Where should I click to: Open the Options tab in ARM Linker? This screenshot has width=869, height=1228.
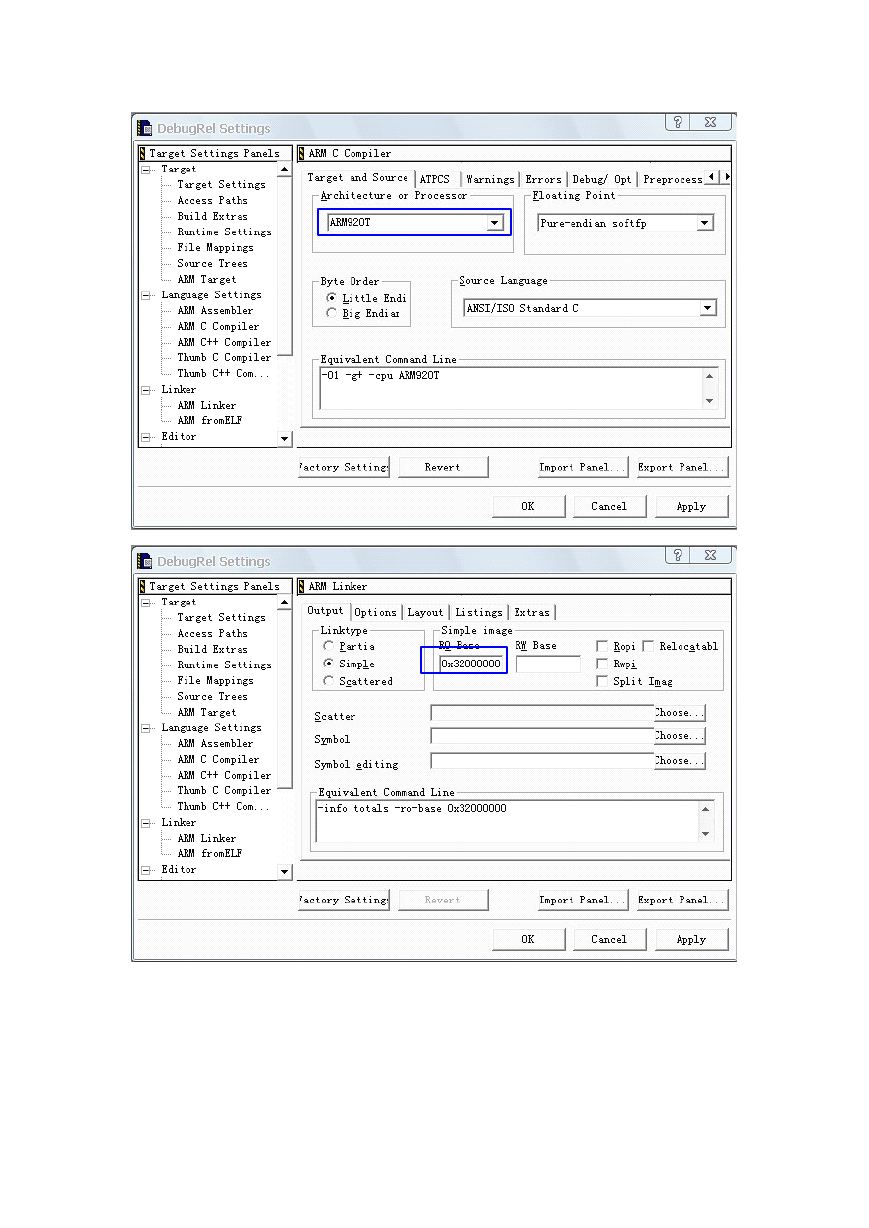[x=376, y=612]
